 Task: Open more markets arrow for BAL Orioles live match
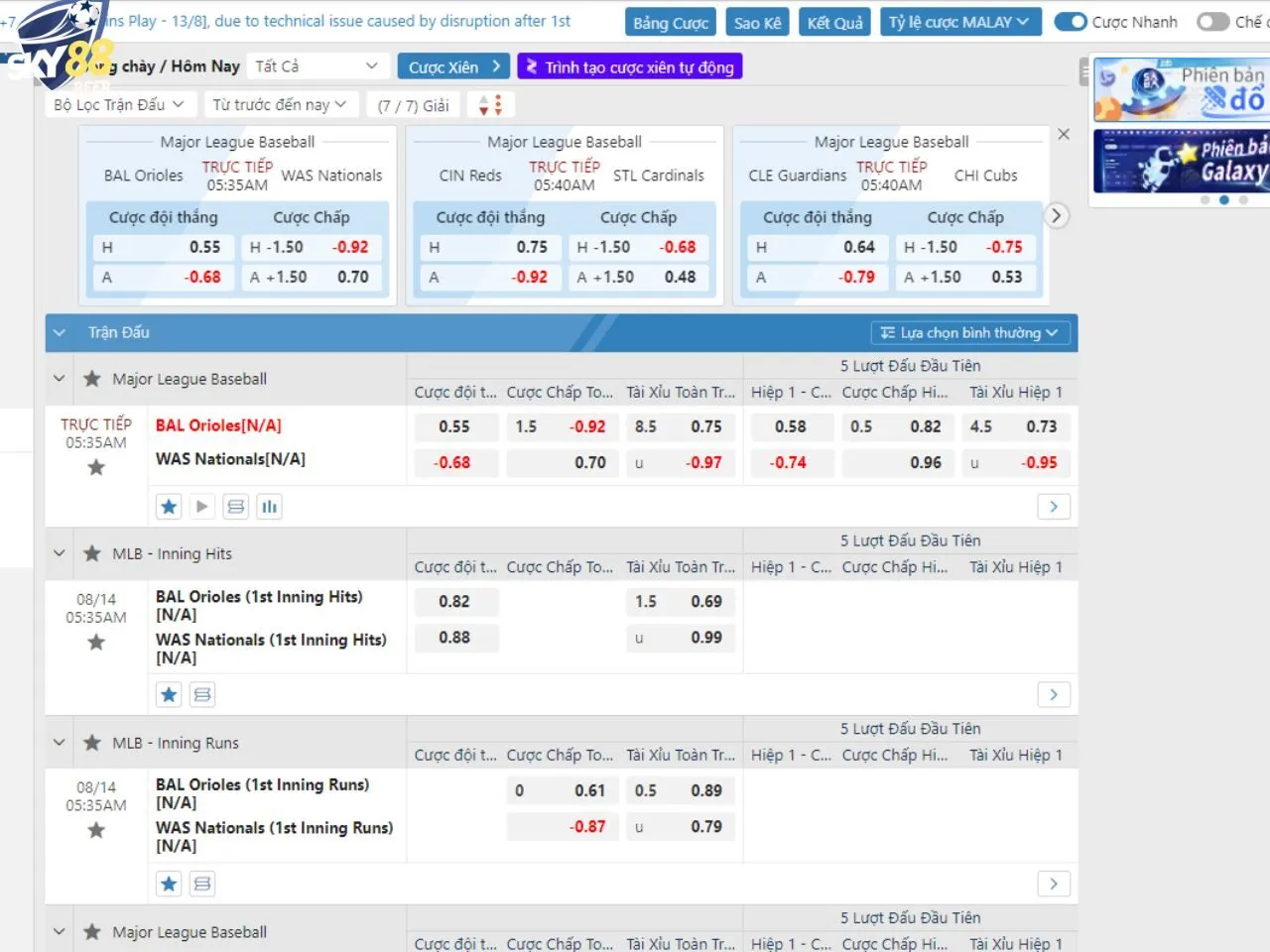coord(1054,507)
